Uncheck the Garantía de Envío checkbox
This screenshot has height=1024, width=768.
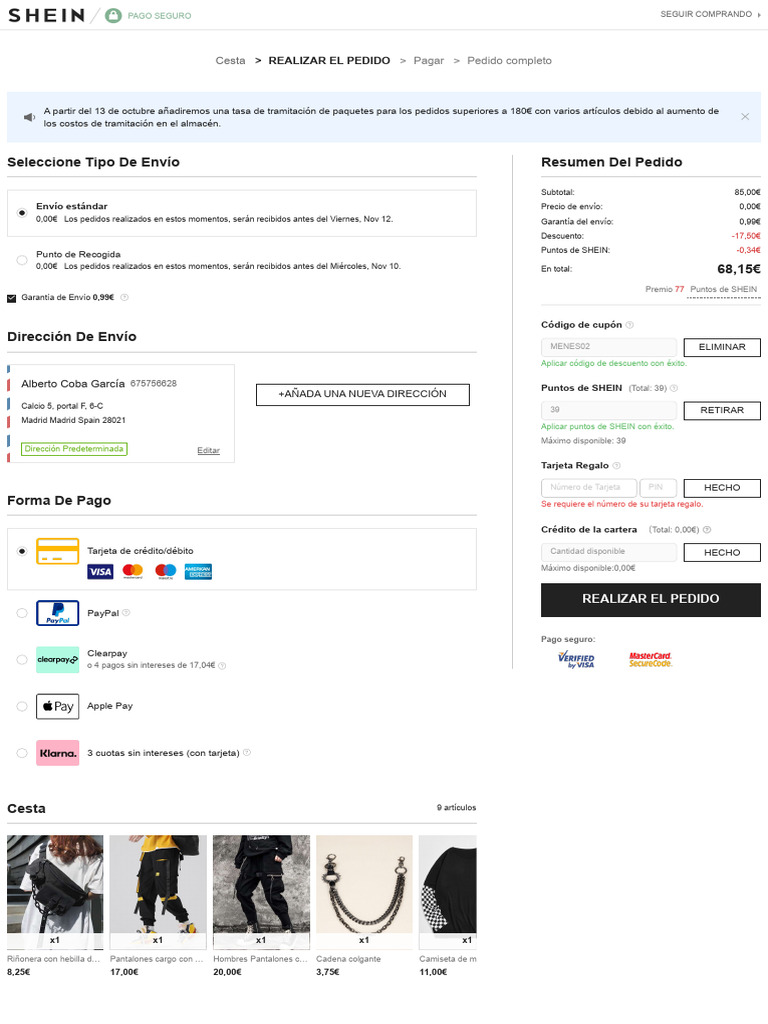12,297
